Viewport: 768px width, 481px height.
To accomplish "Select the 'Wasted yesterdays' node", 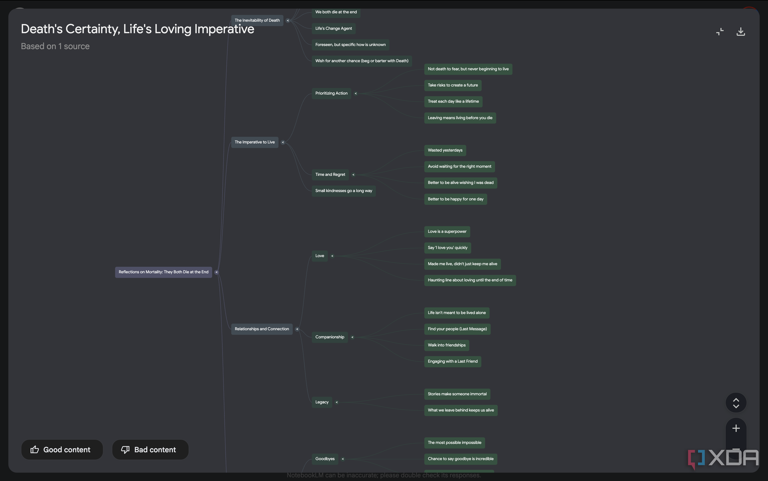I will click(x=445, y=150).
